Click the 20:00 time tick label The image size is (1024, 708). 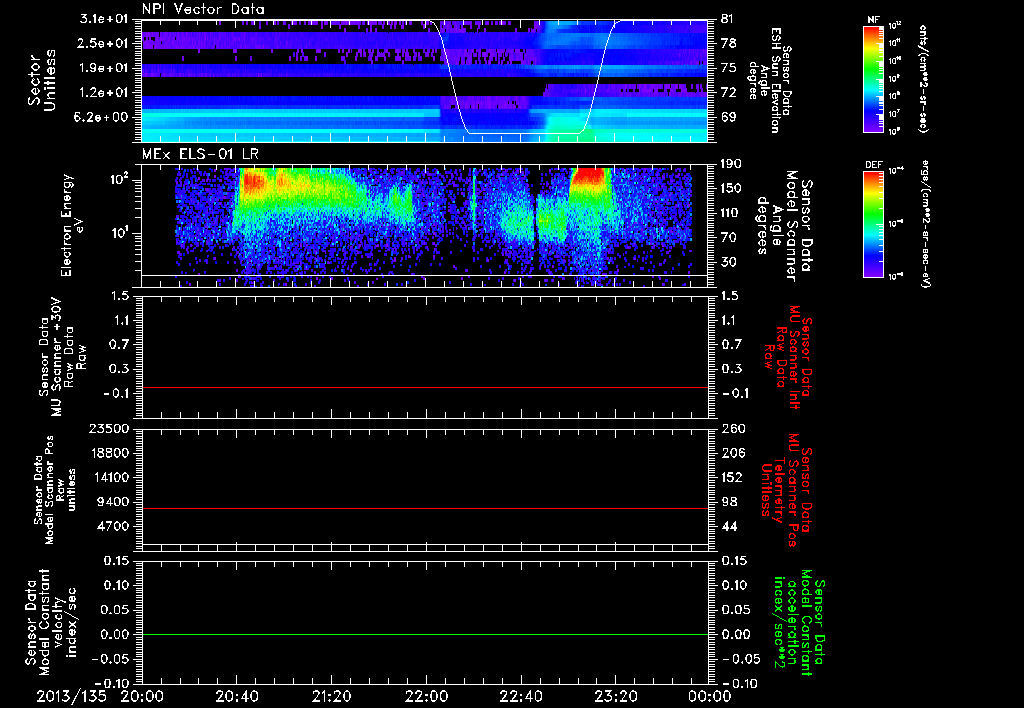(142, 696)
